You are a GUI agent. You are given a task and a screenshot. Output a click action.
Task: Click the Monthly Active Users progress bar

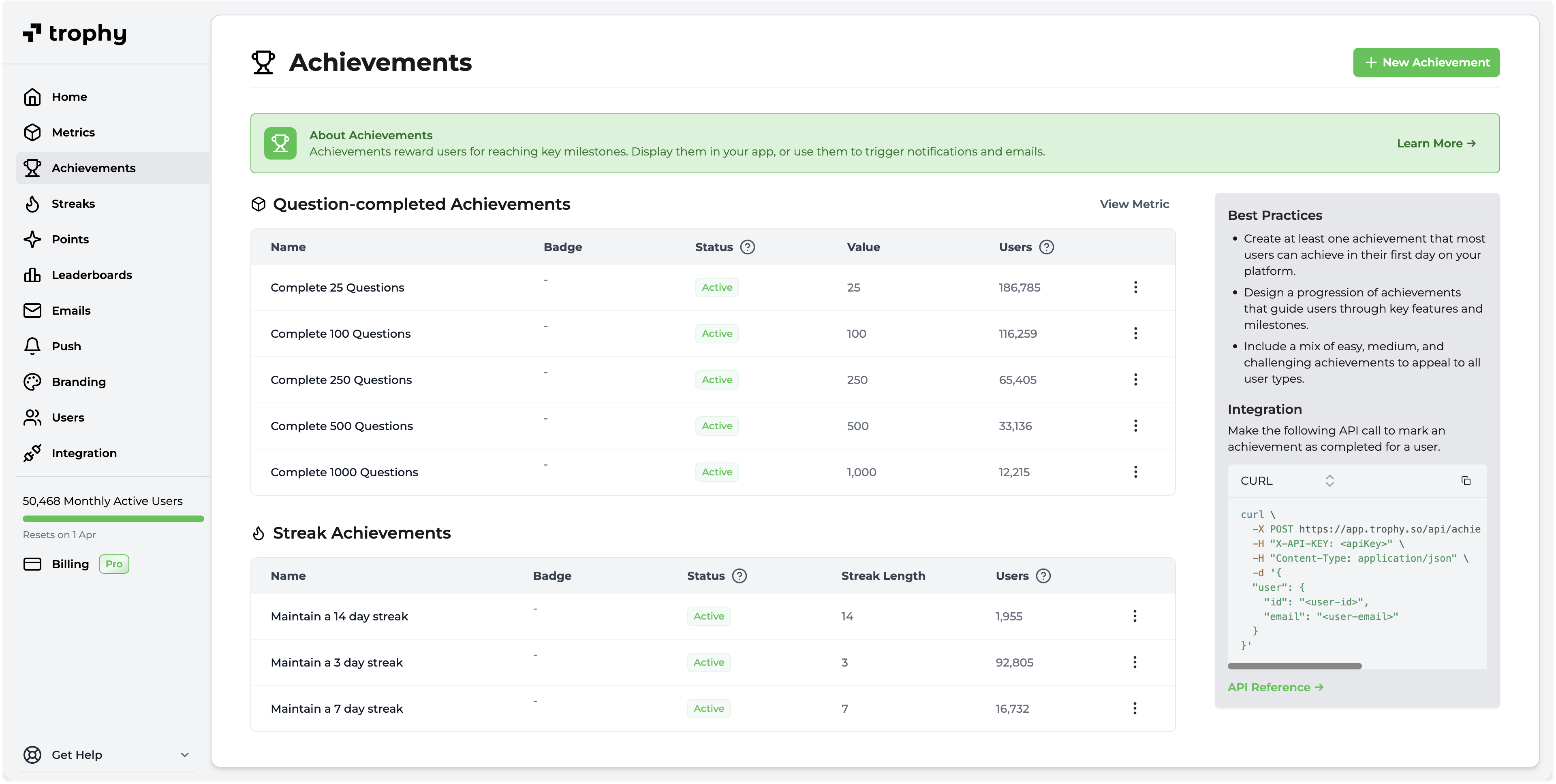point(113,518)
